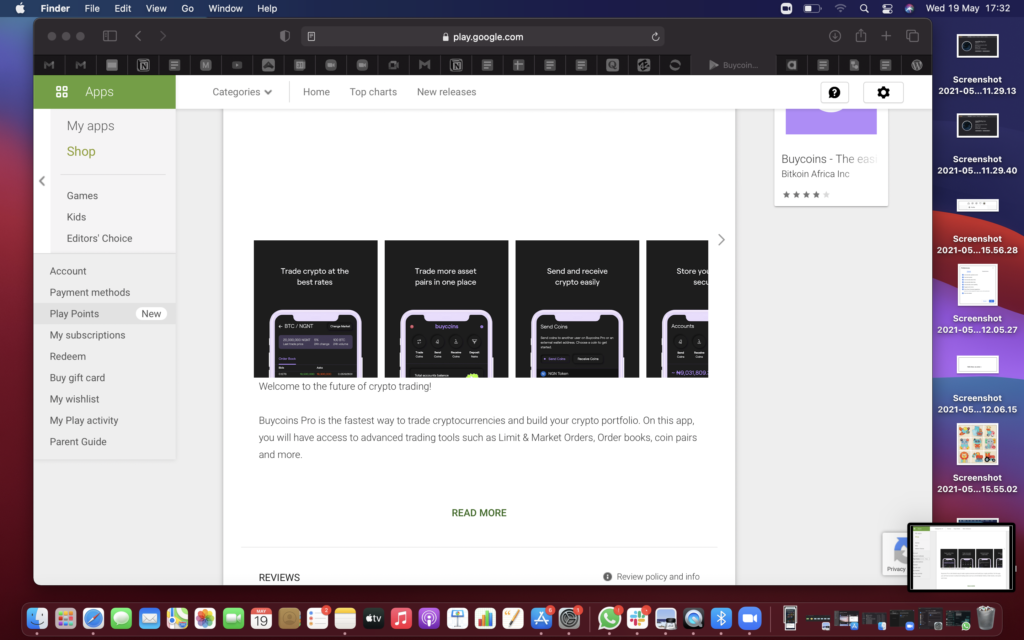Image resolution: width=1024 pixels, height=640 pixels.
Task: Select Shop in sidebar
Action: point(81,151)
